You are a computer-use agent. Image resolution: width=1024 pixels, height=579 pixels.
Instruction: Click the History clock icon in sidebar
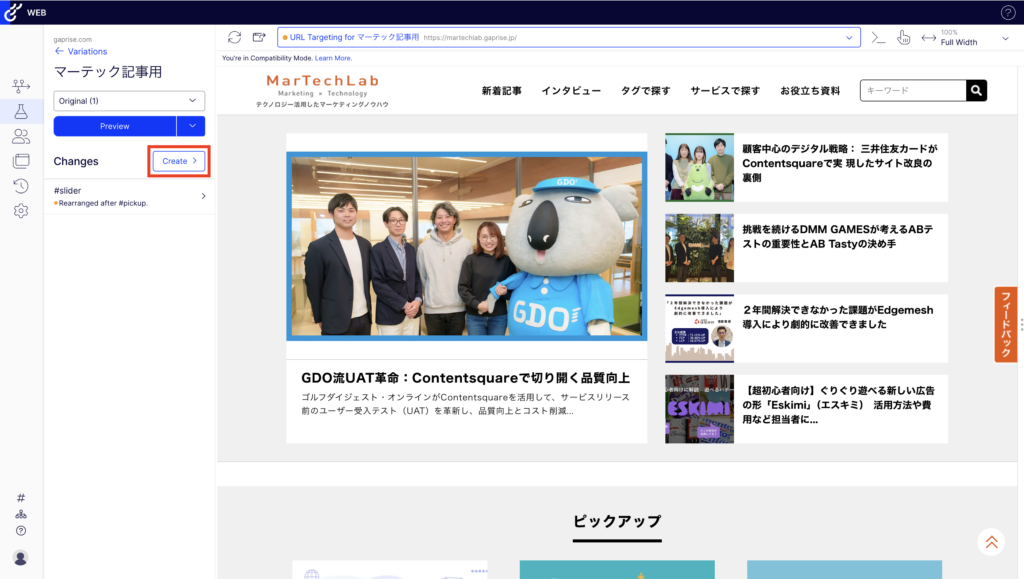click(x=21, y=185)
